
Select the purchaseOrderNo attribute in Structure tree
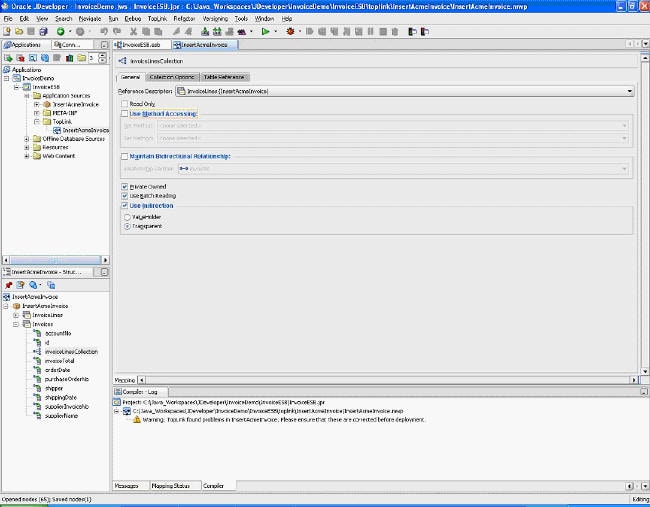click(x=67, y=379)
